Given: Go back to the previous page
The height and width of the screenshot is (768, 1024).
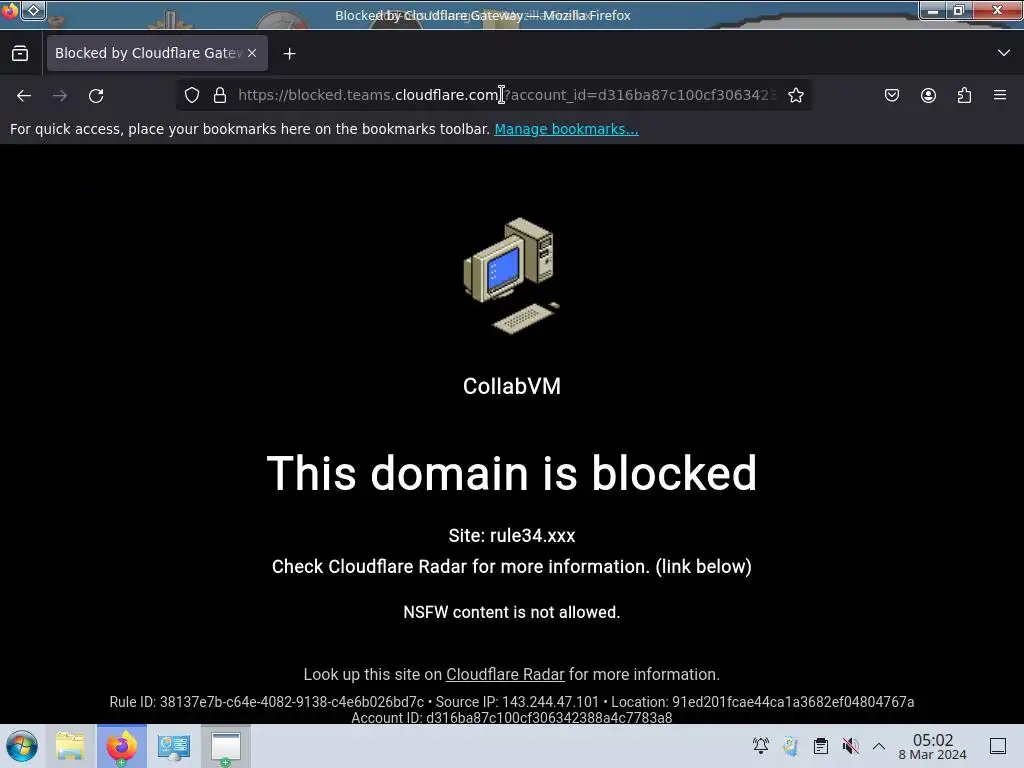Looking at the screenshot, I should pyautogui.click(x=24, y=95).
